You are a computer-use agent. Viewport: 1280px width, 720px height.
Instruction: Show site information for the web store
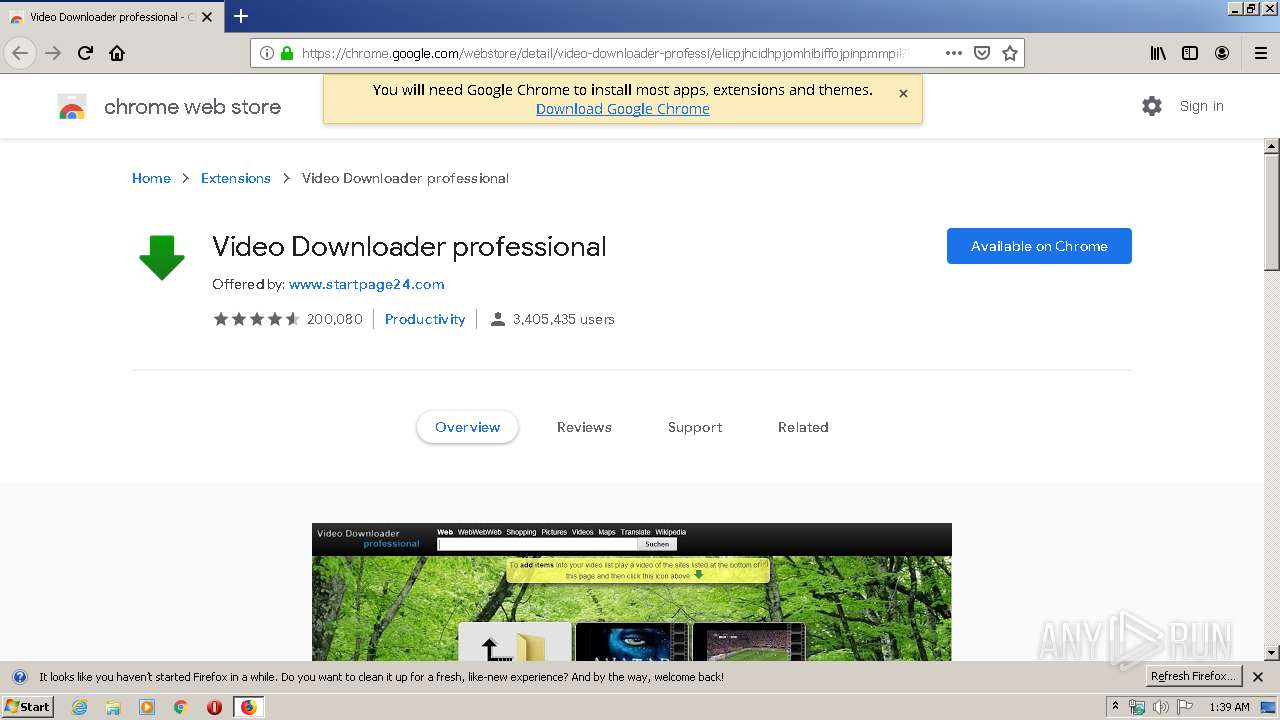[267, 53]
